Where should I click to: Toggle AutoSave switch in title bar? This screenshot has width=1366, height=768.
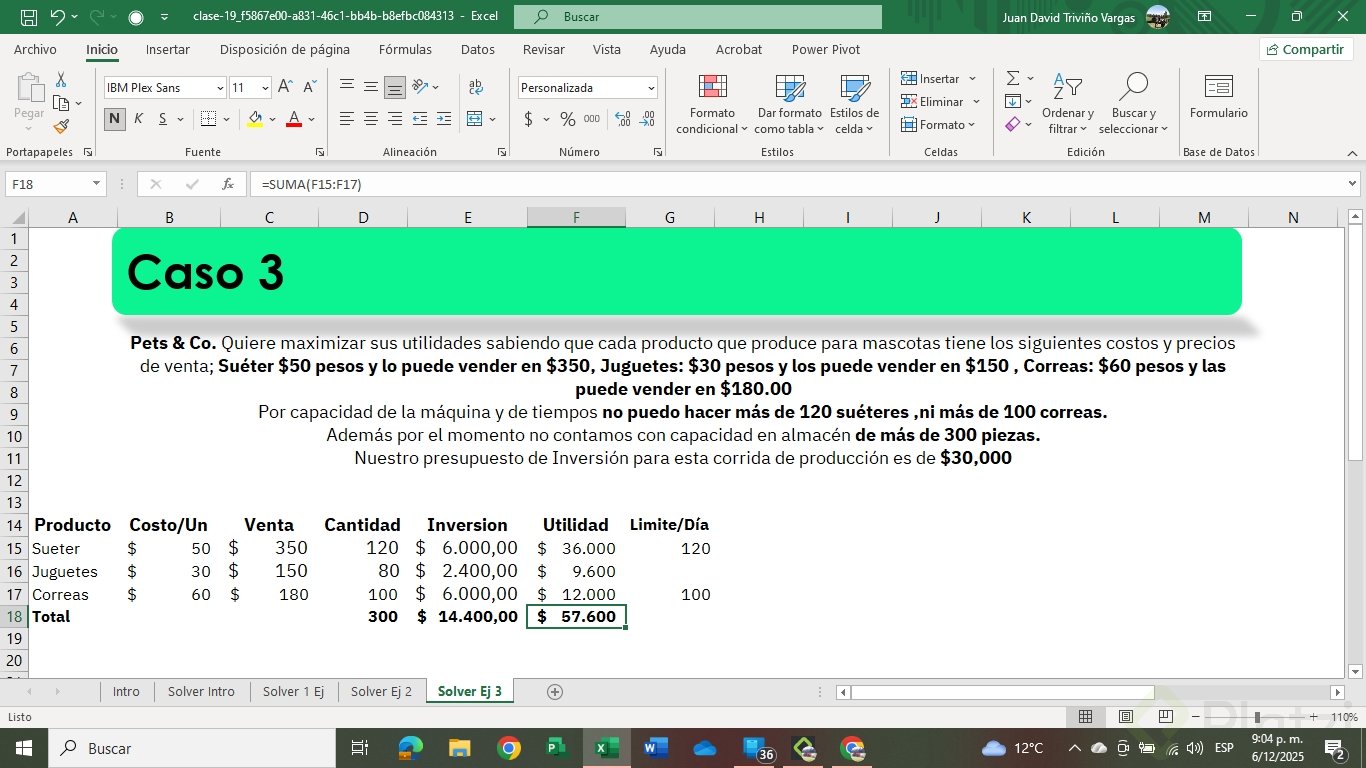[136, 17]
